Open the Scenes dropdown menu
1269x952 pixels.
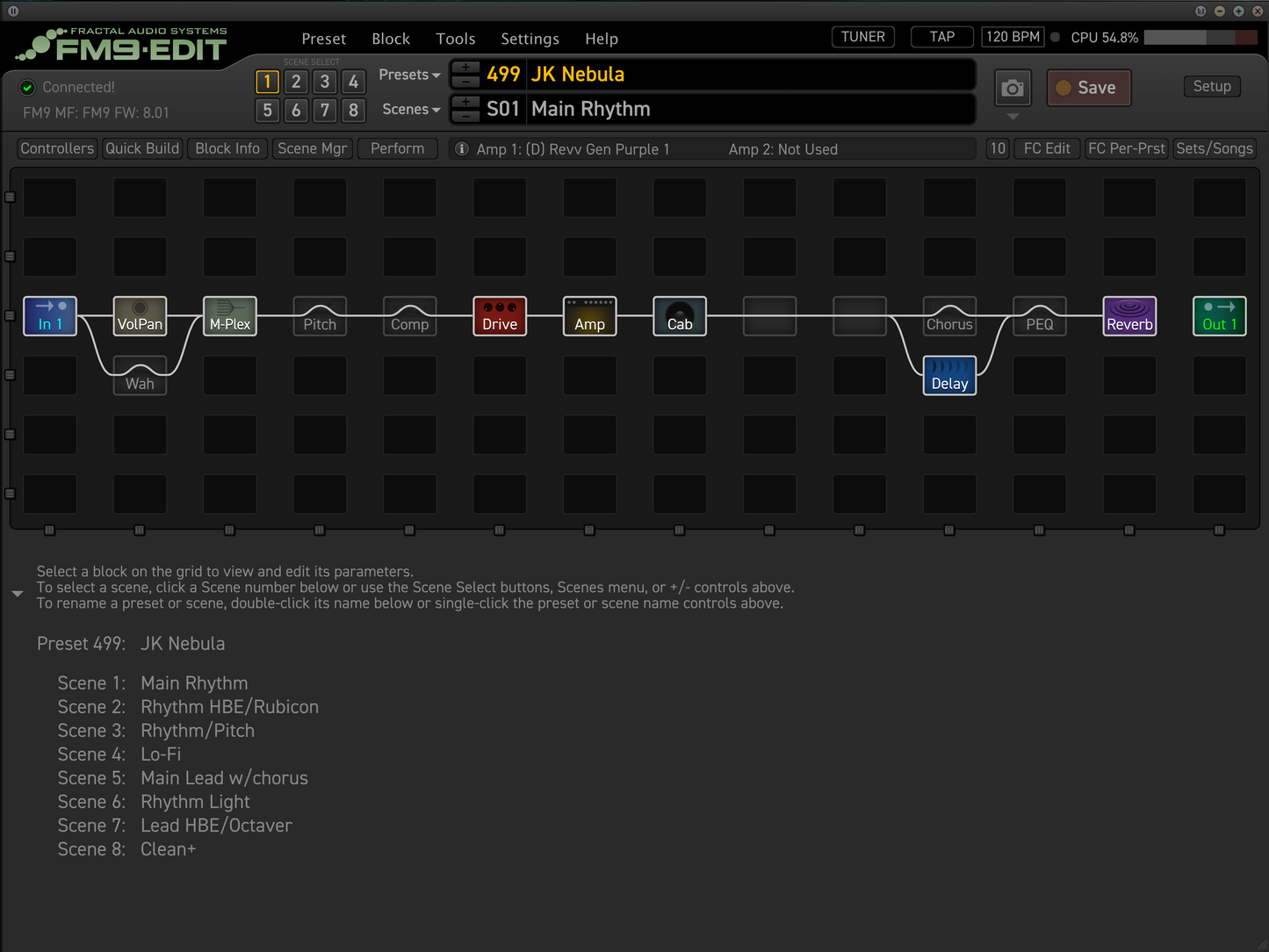pyautogui.click(x=410, y=110)
